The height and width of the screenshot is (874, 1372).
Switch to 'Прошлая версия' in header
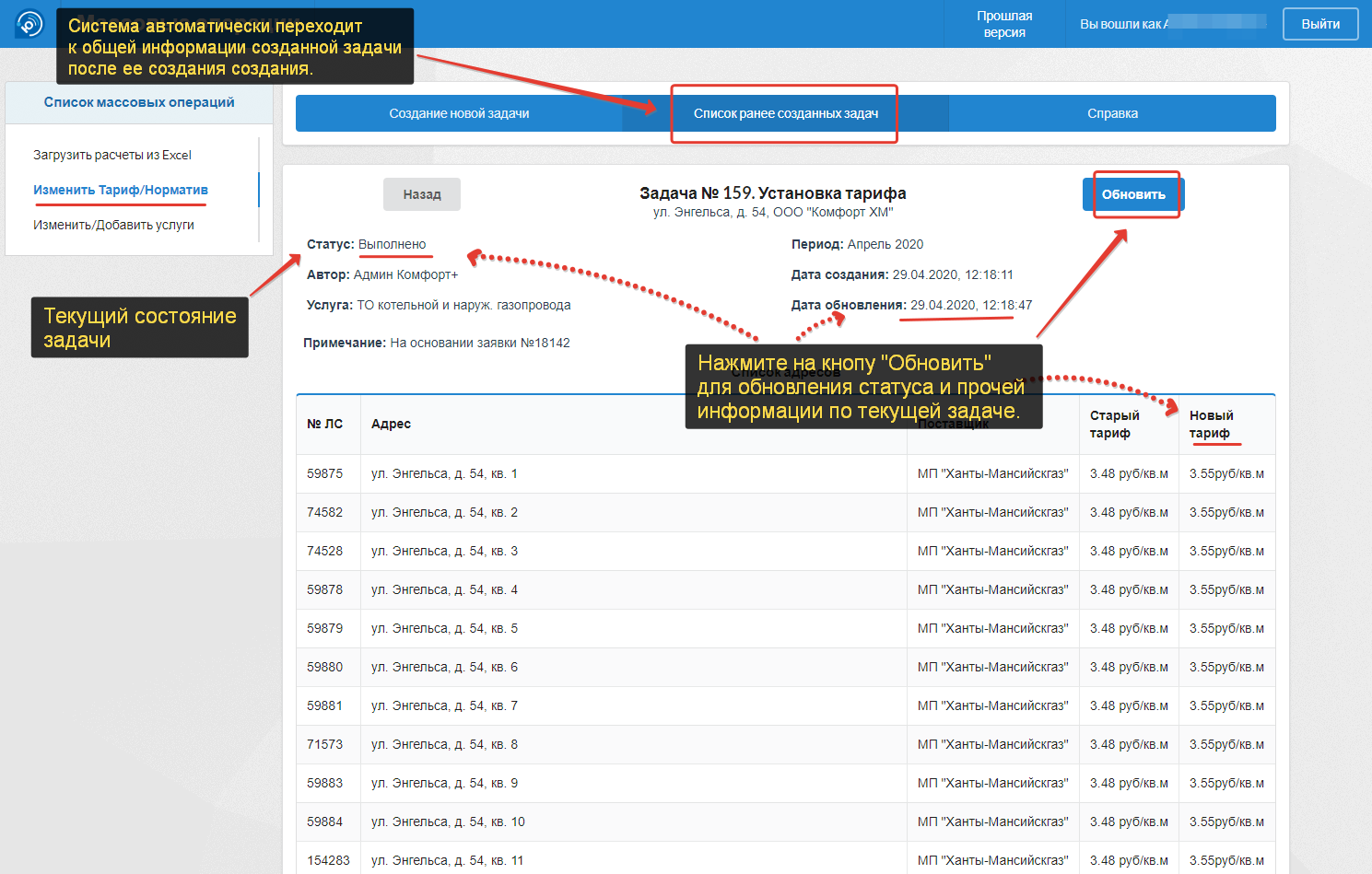click(1003, 24)
